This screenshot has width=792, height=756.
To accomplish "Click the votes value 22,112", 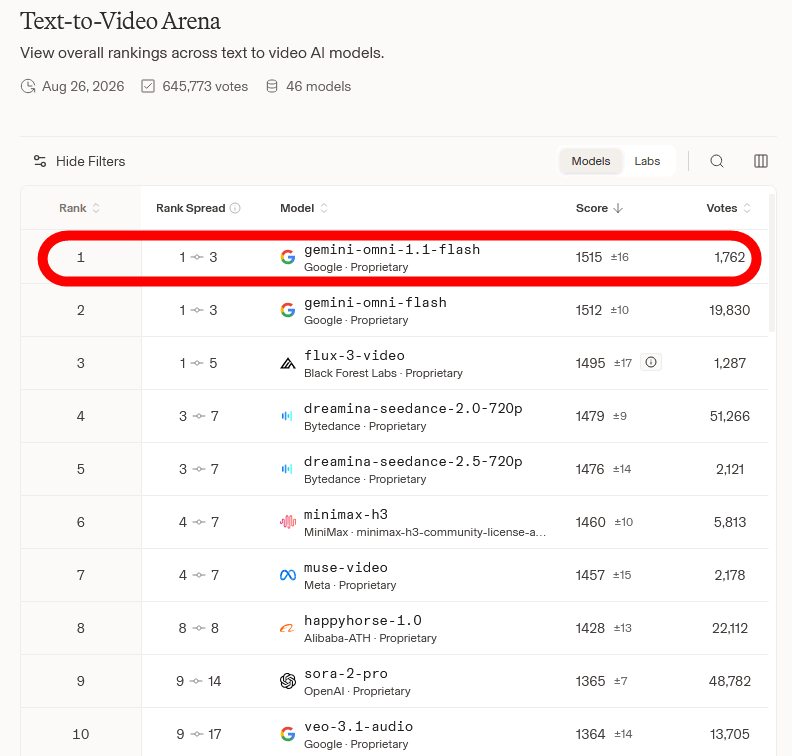I will tap(729, 628).
